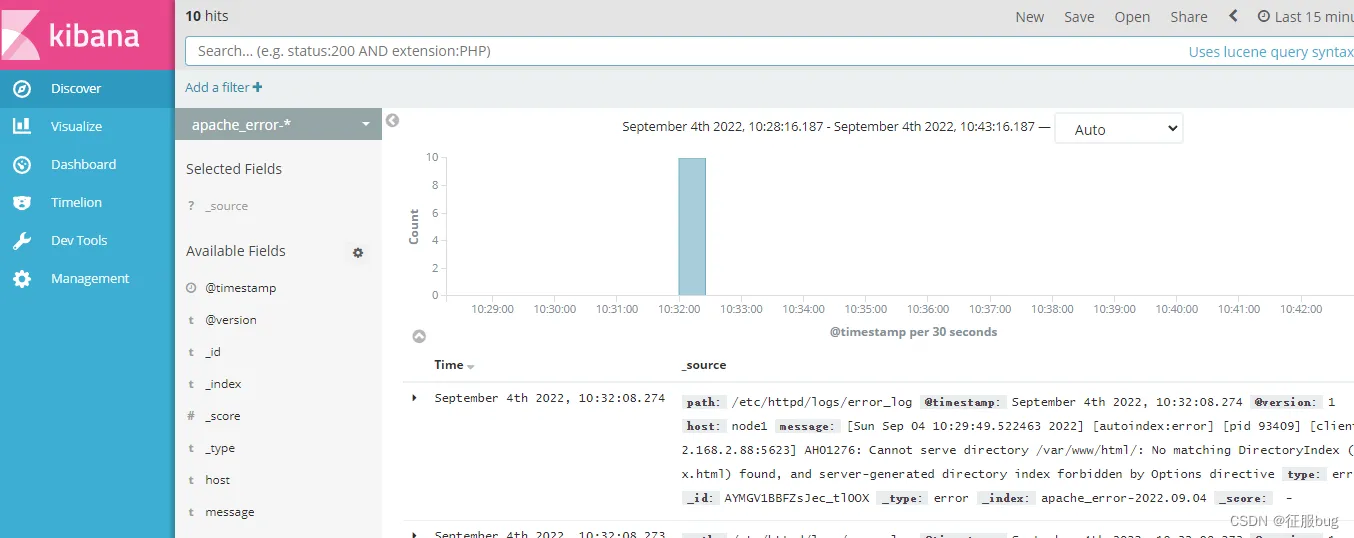
Task: Click 10 hits count
Action: pos(207,16)
